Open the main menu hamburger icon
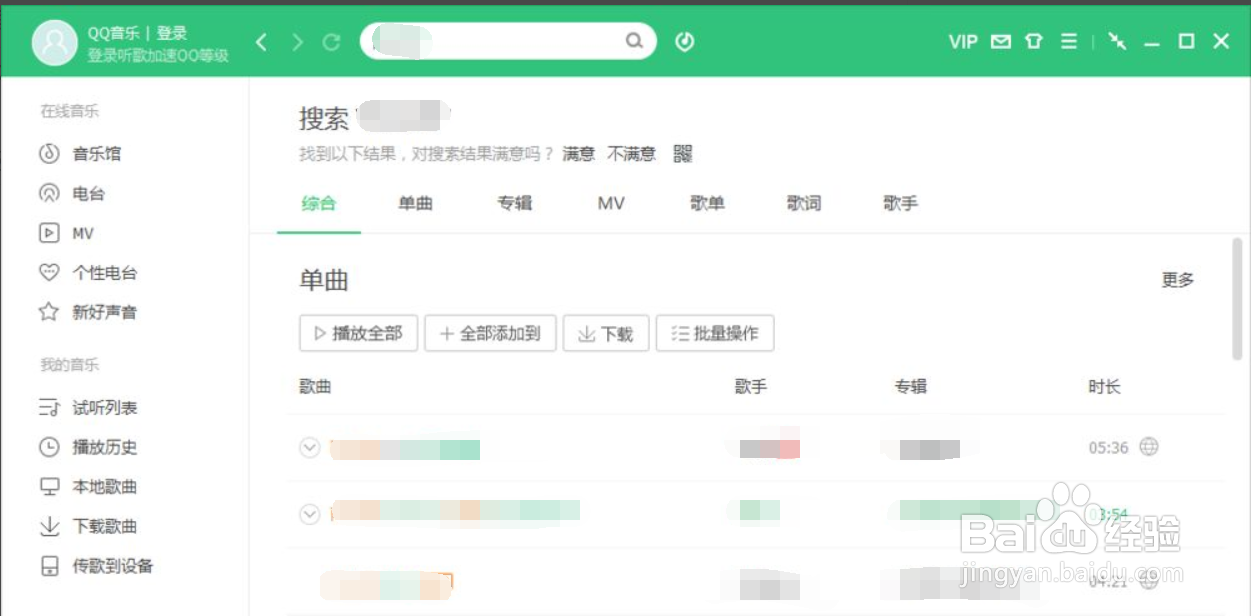The image size is (1251, 616). point(1068,41)
